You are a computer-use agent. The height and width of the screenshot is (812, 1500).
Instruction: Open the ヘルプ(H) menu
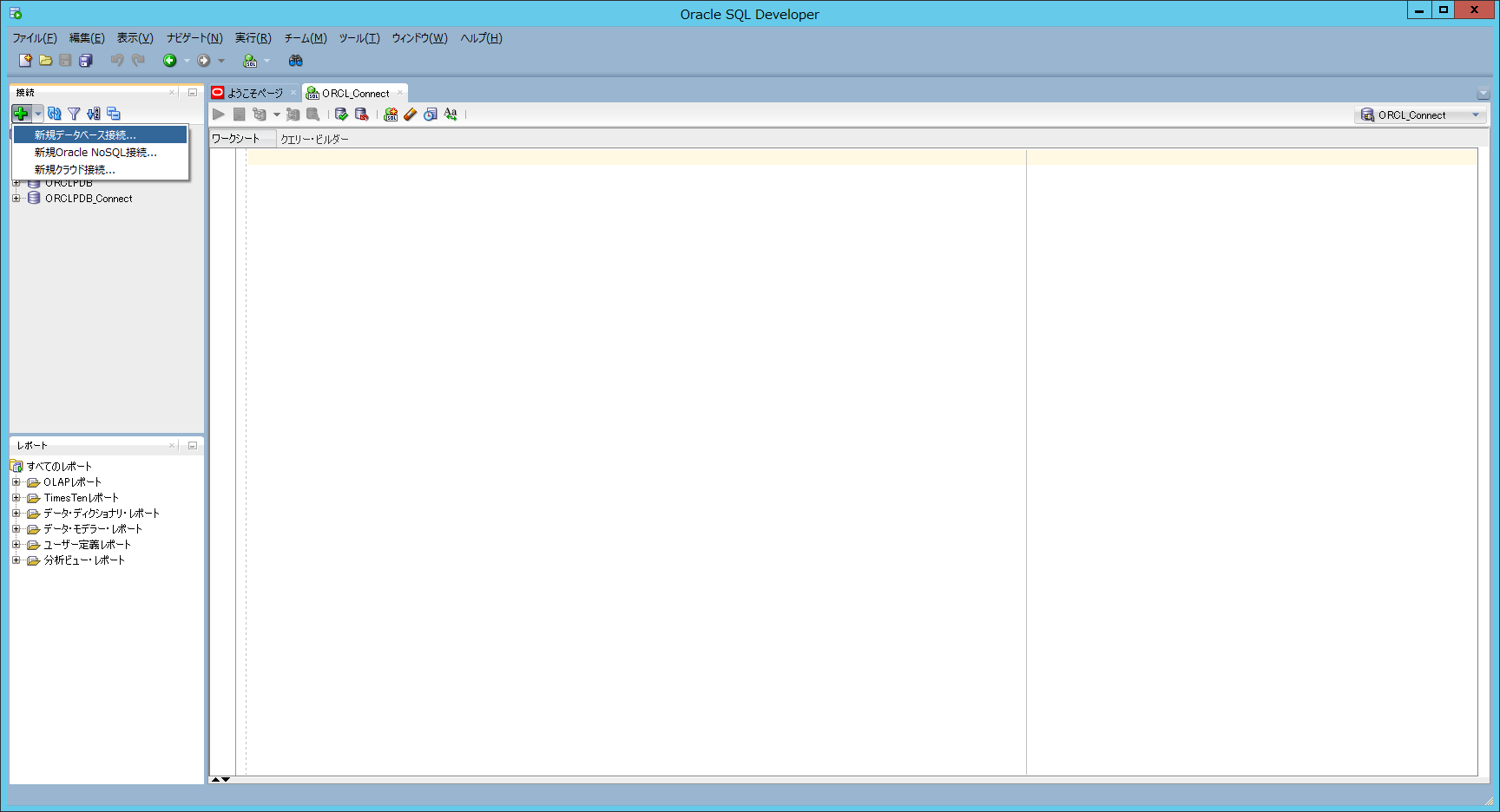pyautogui.click(x=481, y=38)
